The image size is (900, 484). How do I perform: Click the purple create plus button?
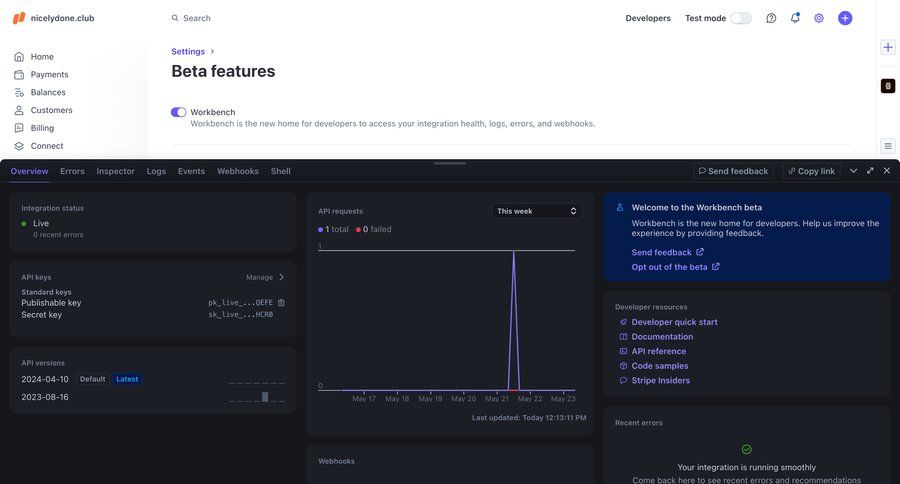pyautogui.click(x=845, y=18)
